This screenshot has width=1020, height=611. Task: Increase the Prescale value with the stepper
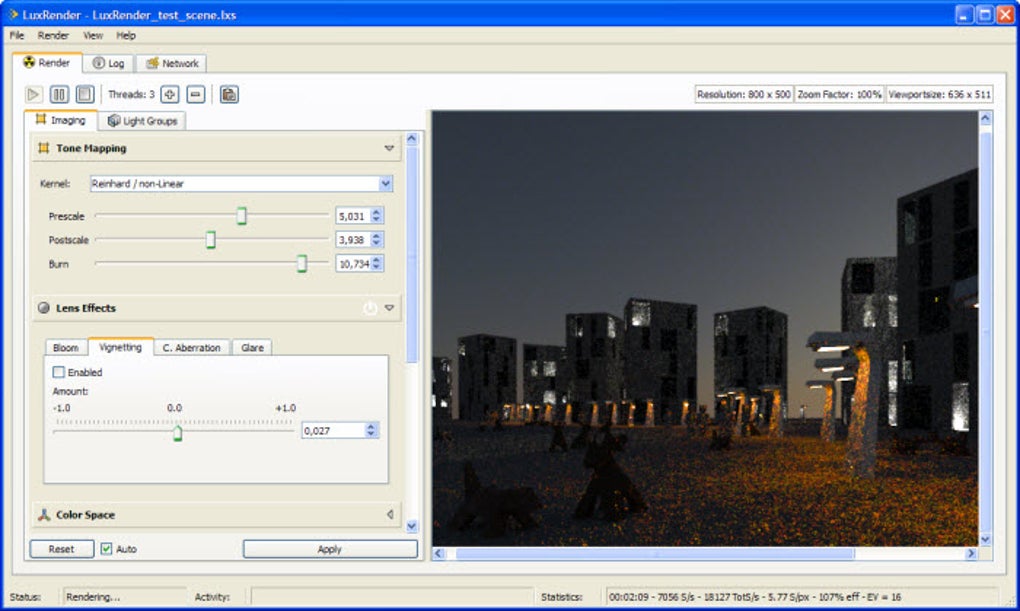[374, 210]
